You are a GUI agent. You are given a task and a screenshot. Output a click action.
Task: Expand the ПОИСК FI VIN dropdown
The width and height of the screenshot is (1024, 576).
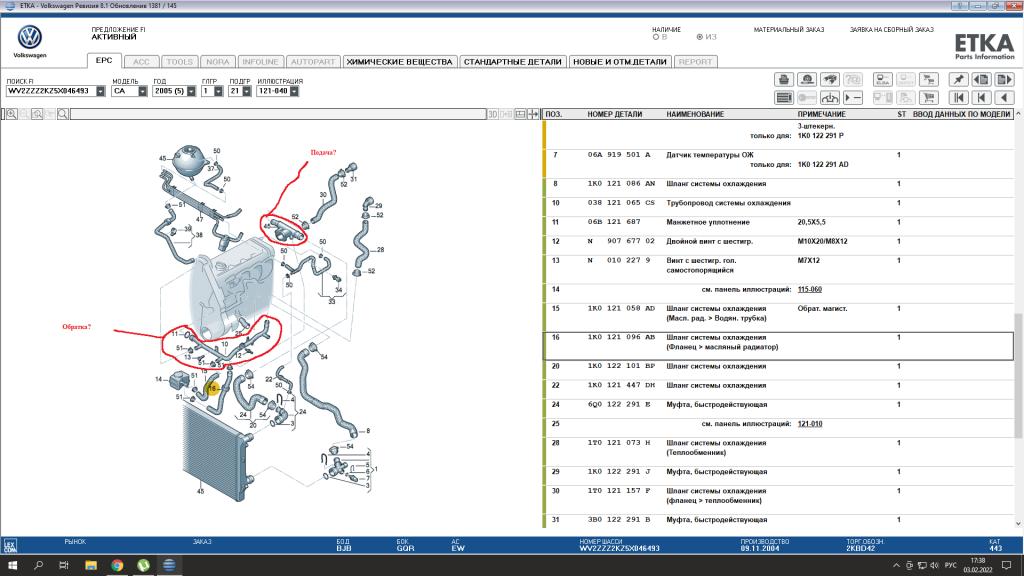[x=101, y=91]
